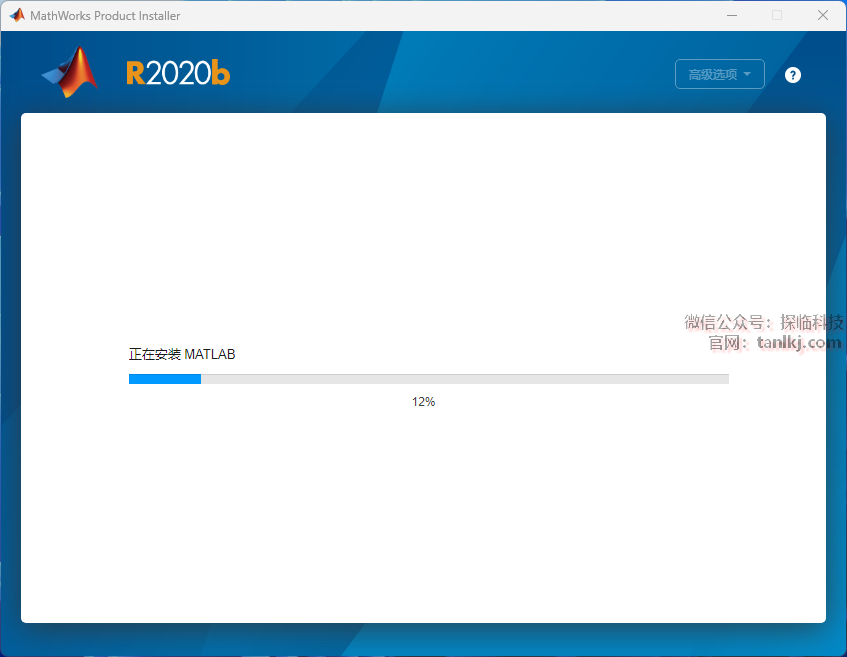Click the MathWorks Product Installer title text
The width and height of the screenshot is (847, 657).
[x=105, y=16]
